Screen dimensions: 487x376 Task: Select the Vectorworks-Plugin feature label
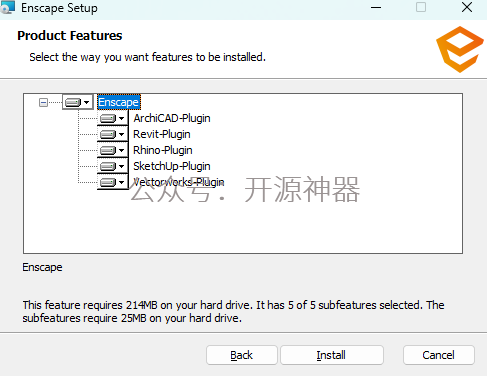click(179, 182)
